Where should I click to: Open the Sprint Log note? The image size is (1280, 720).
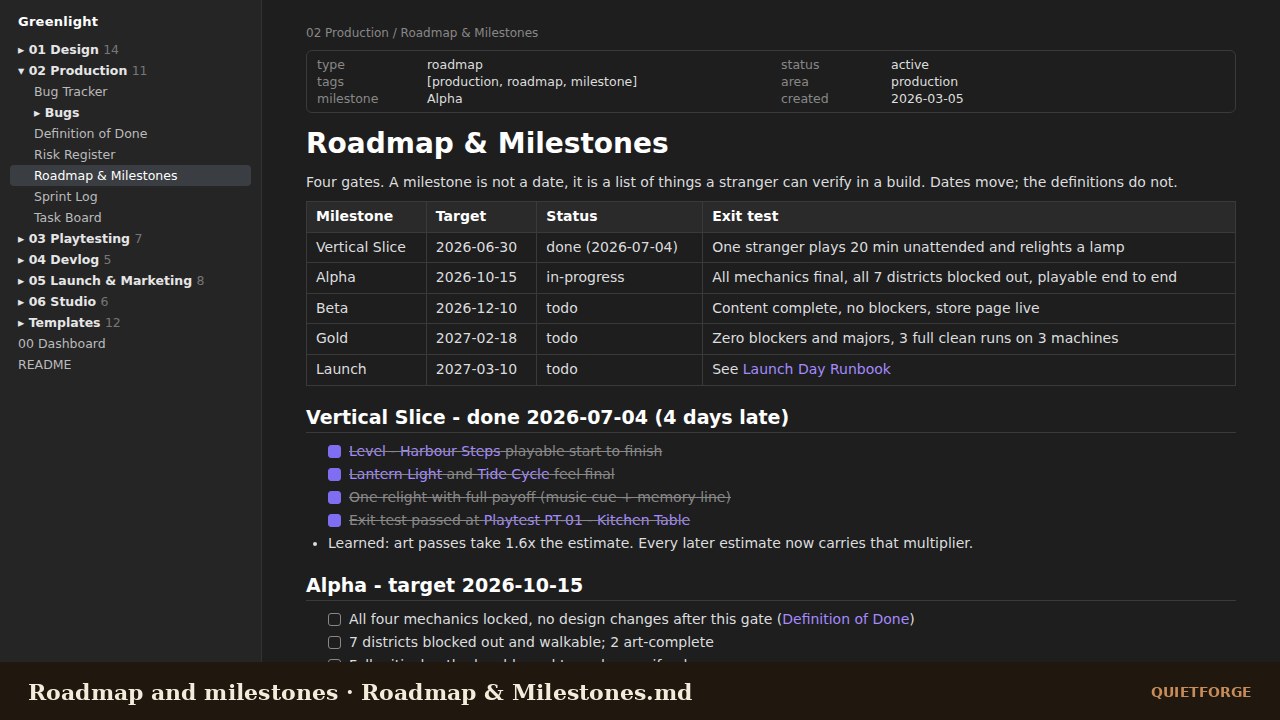tap(65, 197)
